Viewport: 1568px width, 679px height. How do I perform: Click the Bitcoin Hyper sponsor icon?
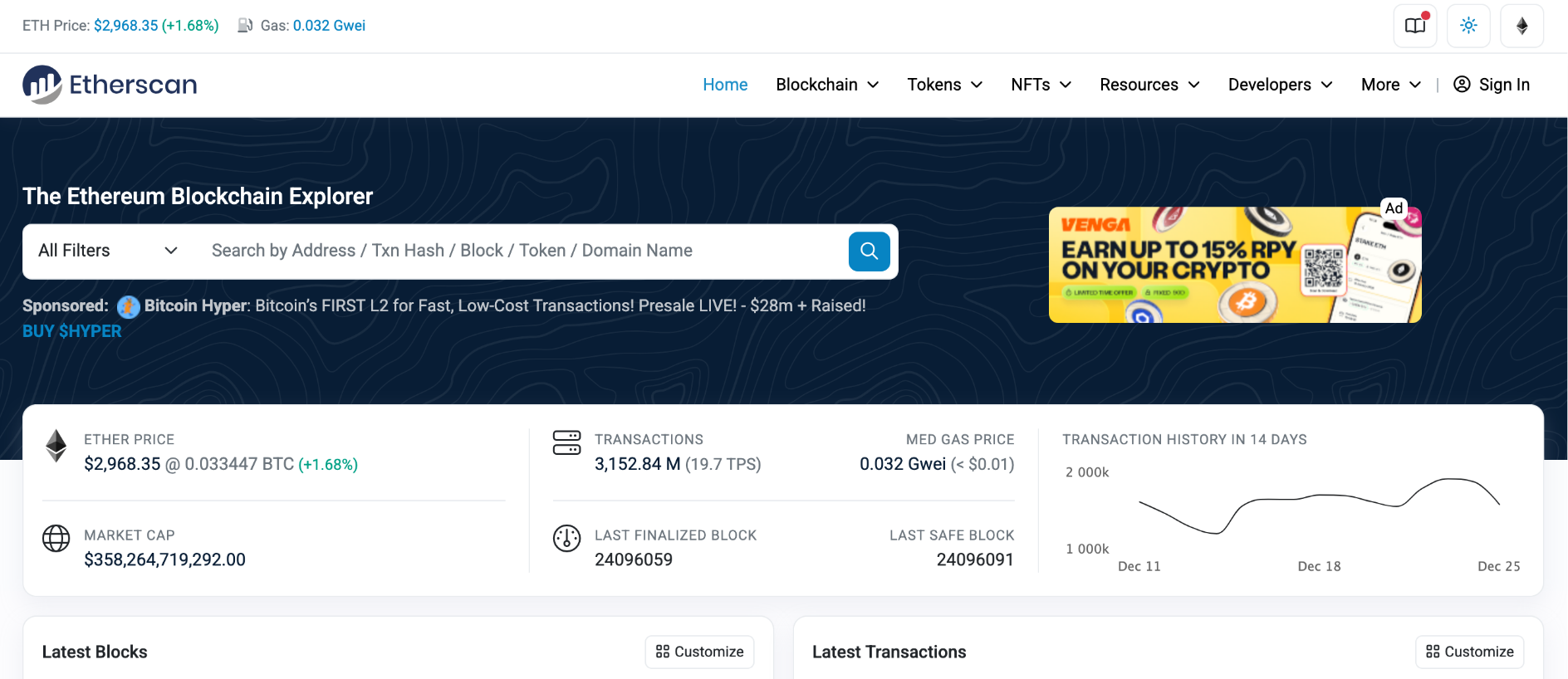click(x=128, y=306)
